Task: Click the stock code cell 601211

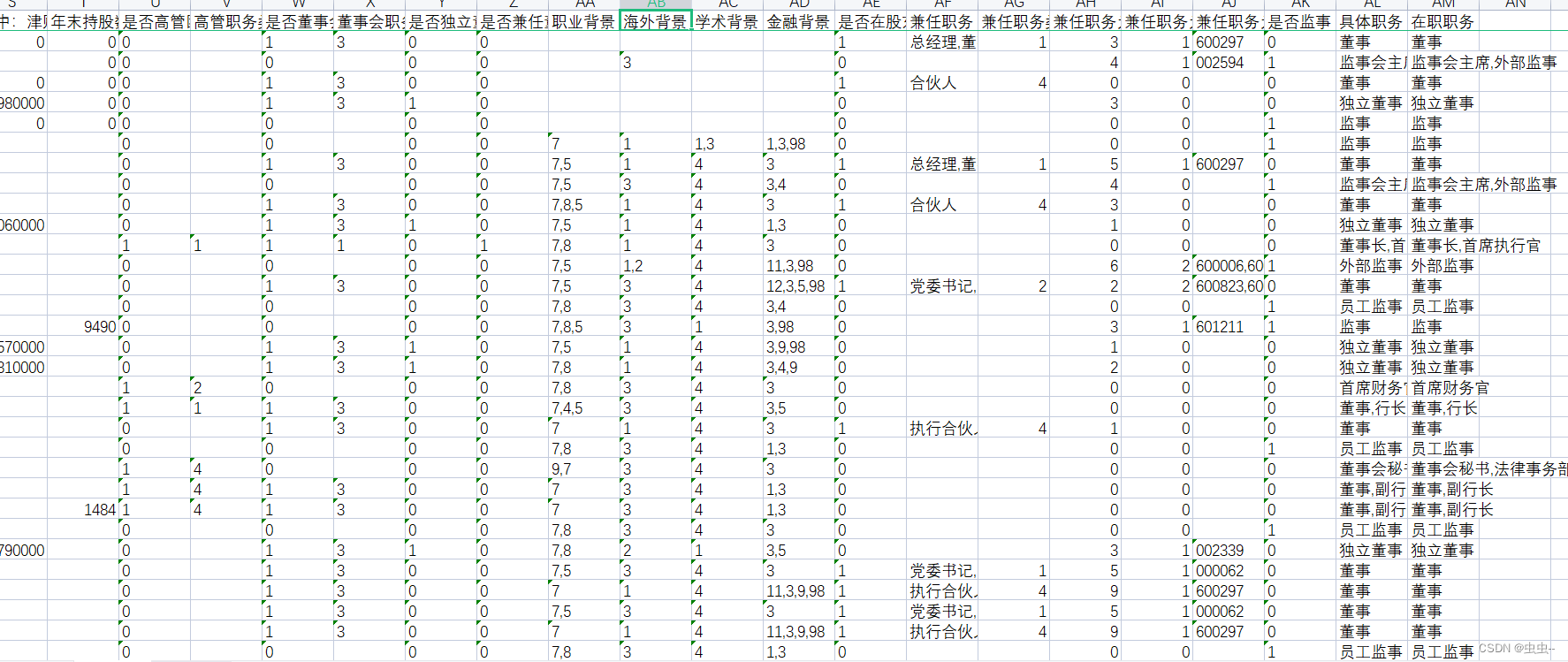Action: [x=1229, y=327]
